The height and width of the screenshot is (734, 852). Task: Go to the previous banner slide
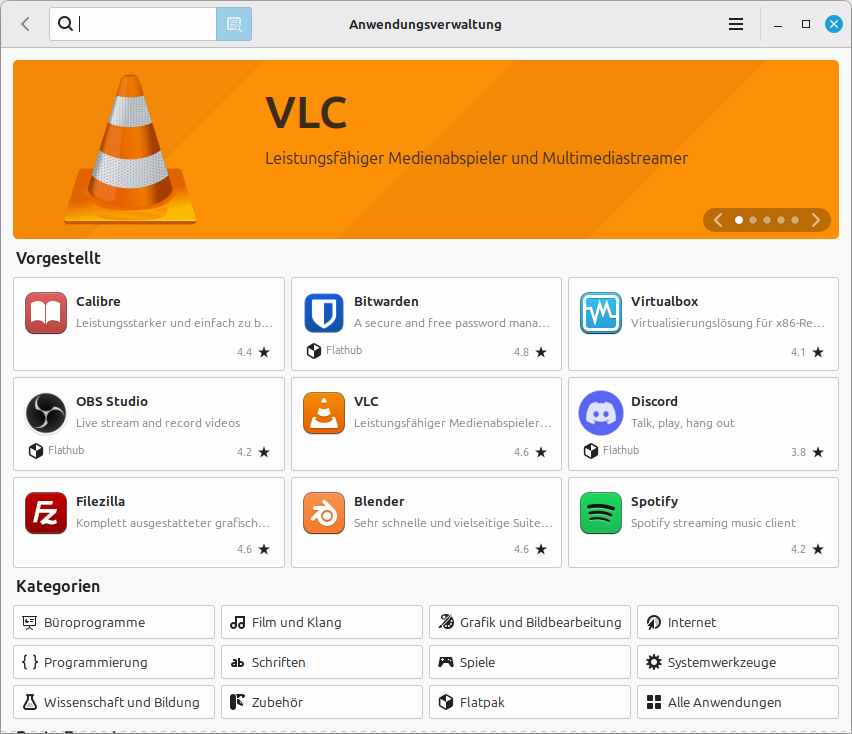click(718, 220)
